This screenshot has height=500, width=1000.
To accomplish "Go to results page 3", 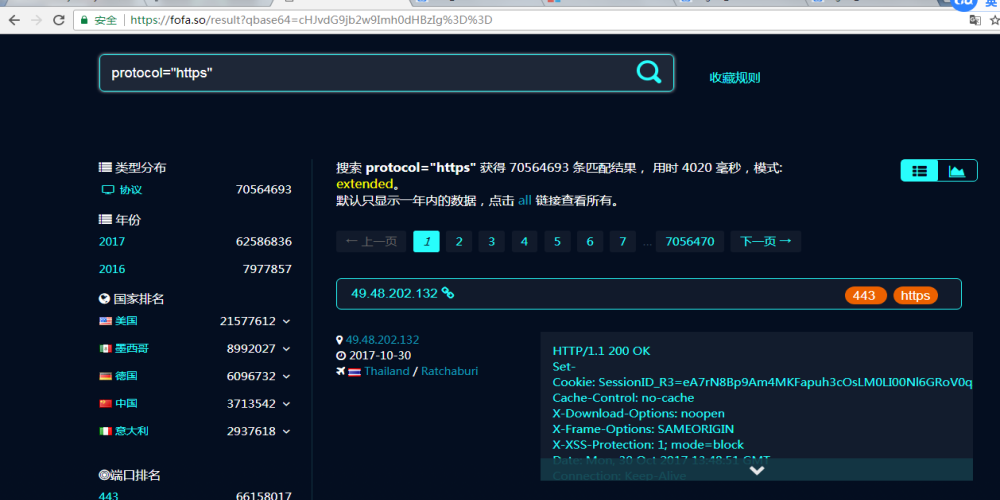I will [491, 241].
